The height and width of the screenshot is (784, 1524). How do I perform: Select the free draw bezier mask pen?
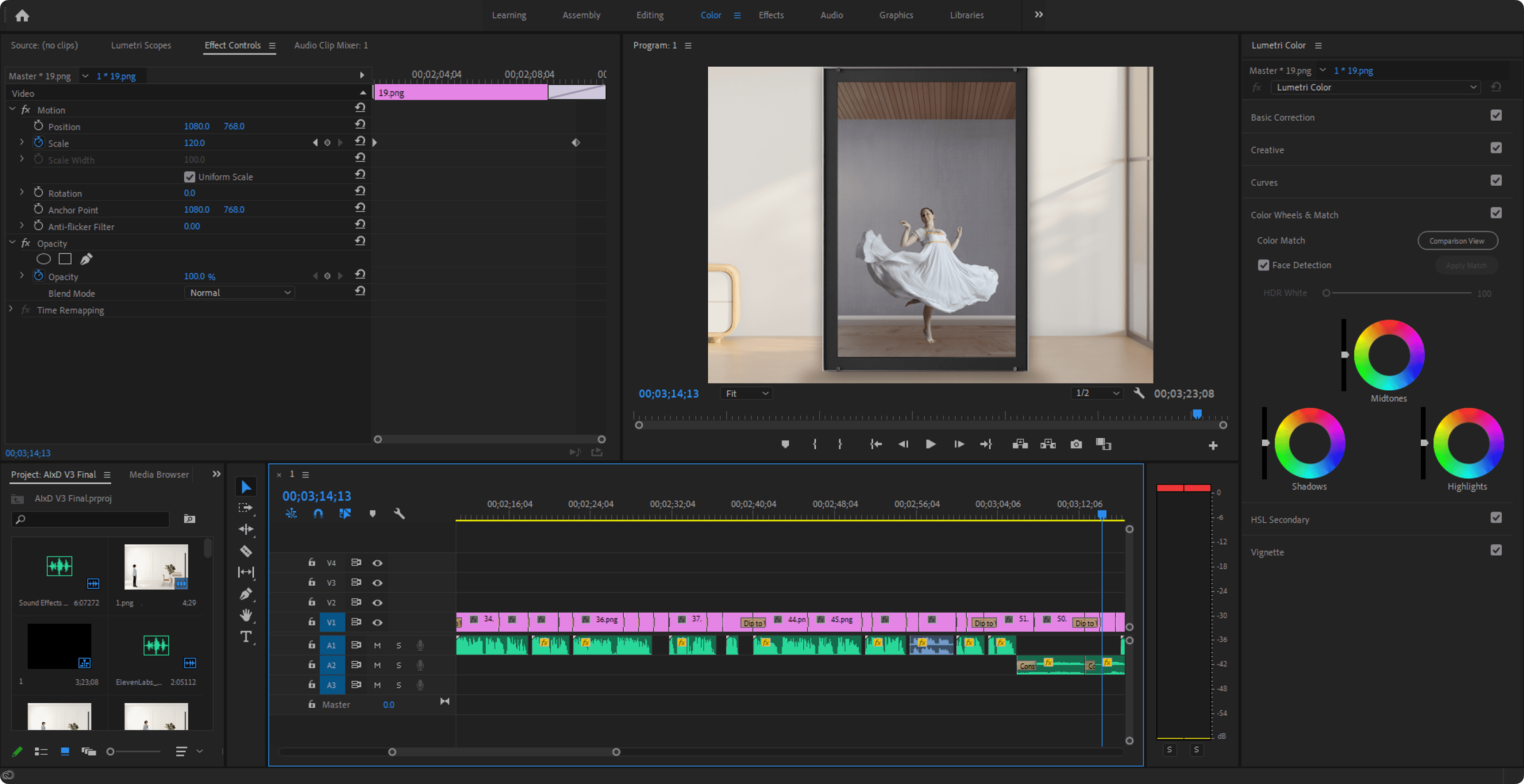point(86,259)
